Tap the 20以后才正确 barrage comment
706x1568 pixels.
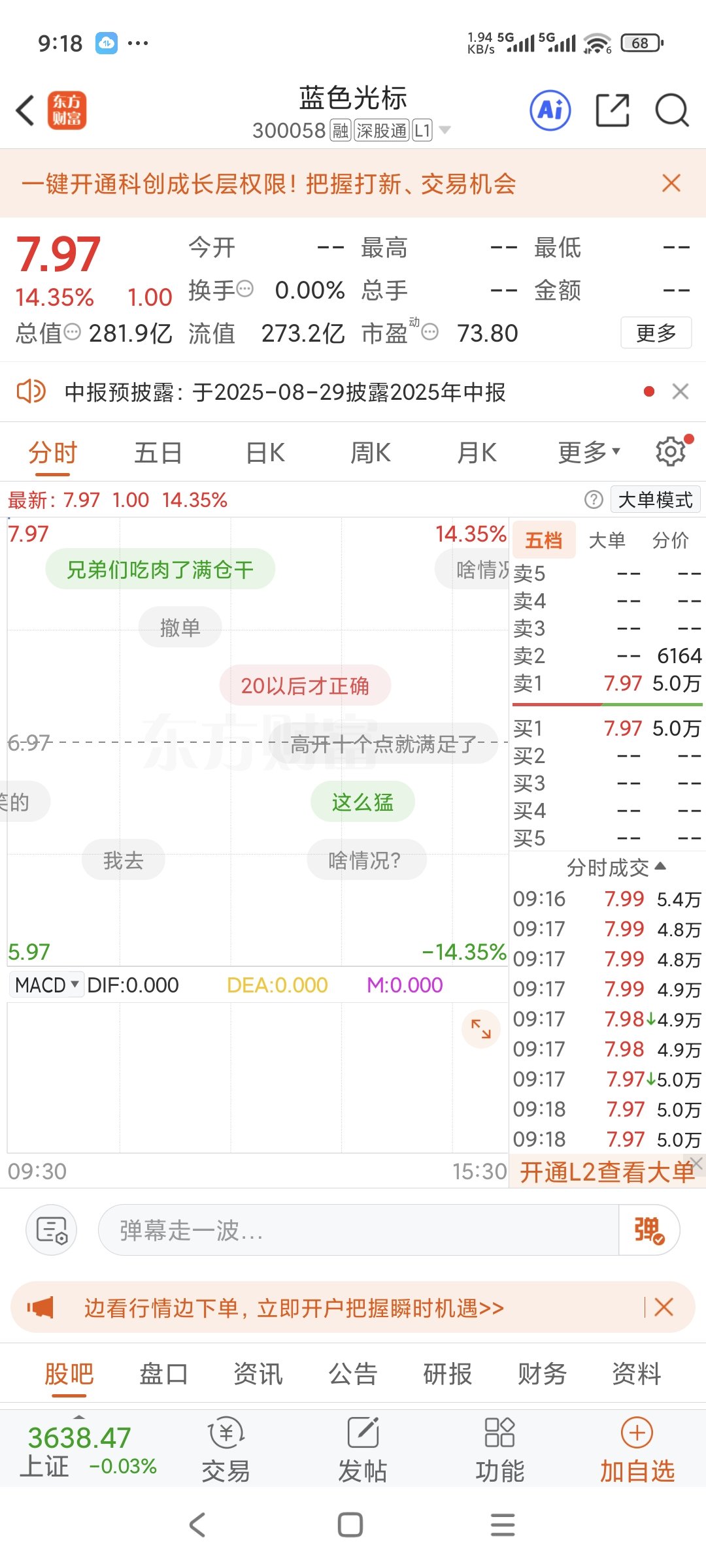pyautogui.click(x=305, y=685)
